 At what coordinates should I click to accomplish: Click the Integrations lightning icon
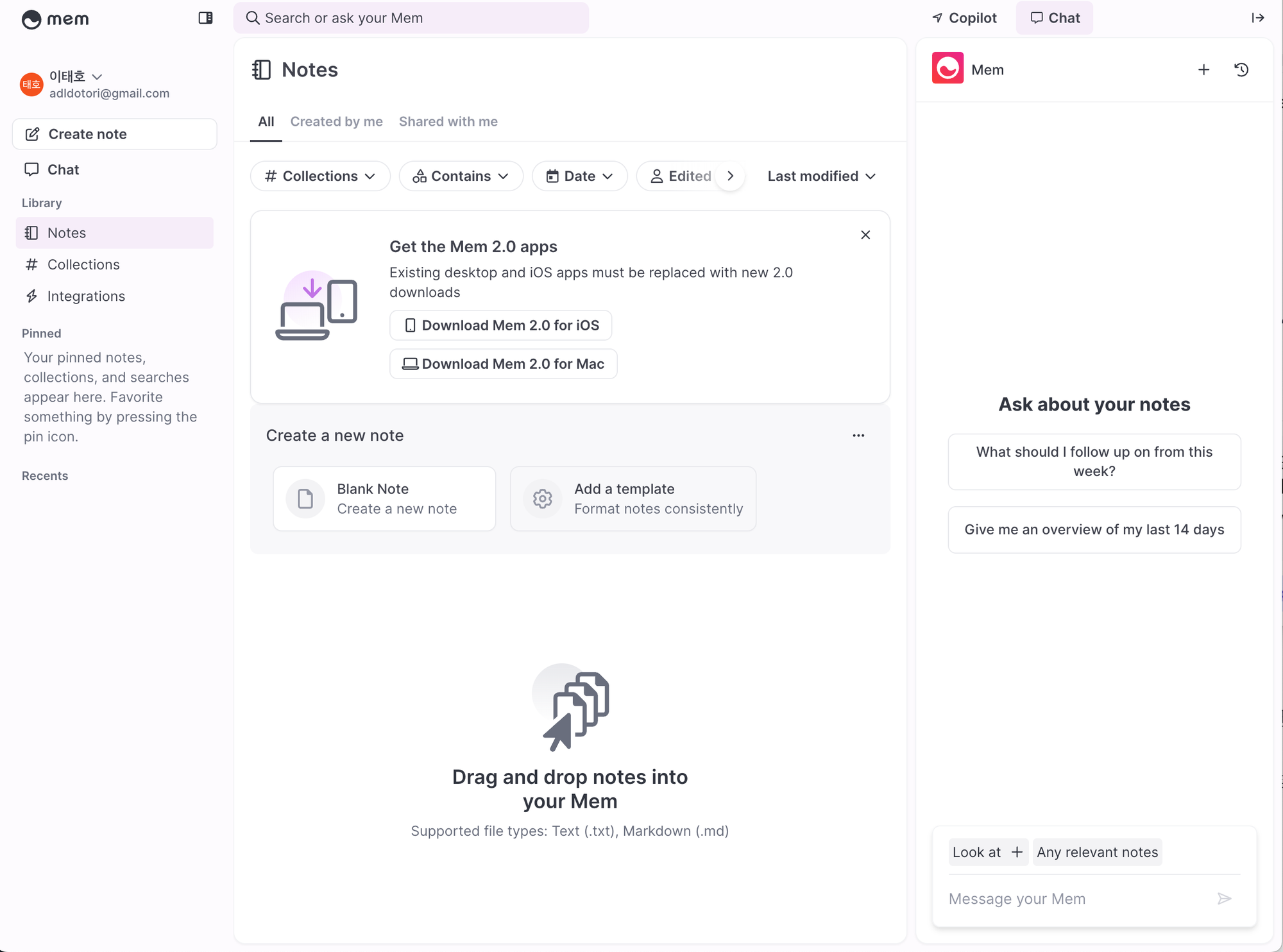(31, 296)
